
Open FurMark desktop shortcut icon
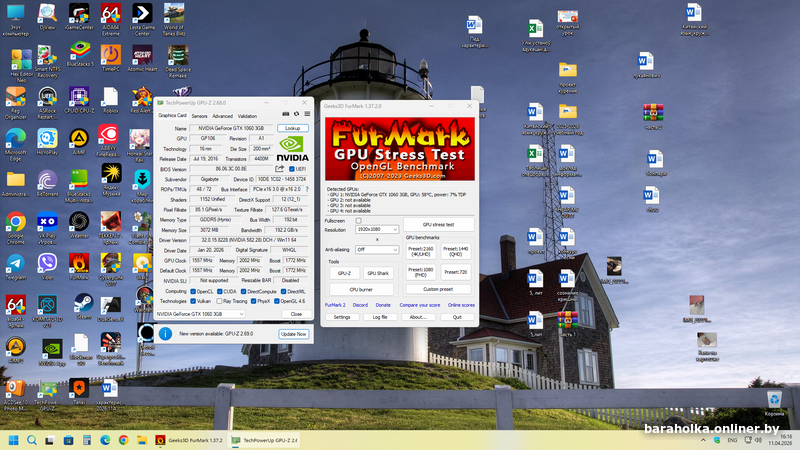click(79, 267)
